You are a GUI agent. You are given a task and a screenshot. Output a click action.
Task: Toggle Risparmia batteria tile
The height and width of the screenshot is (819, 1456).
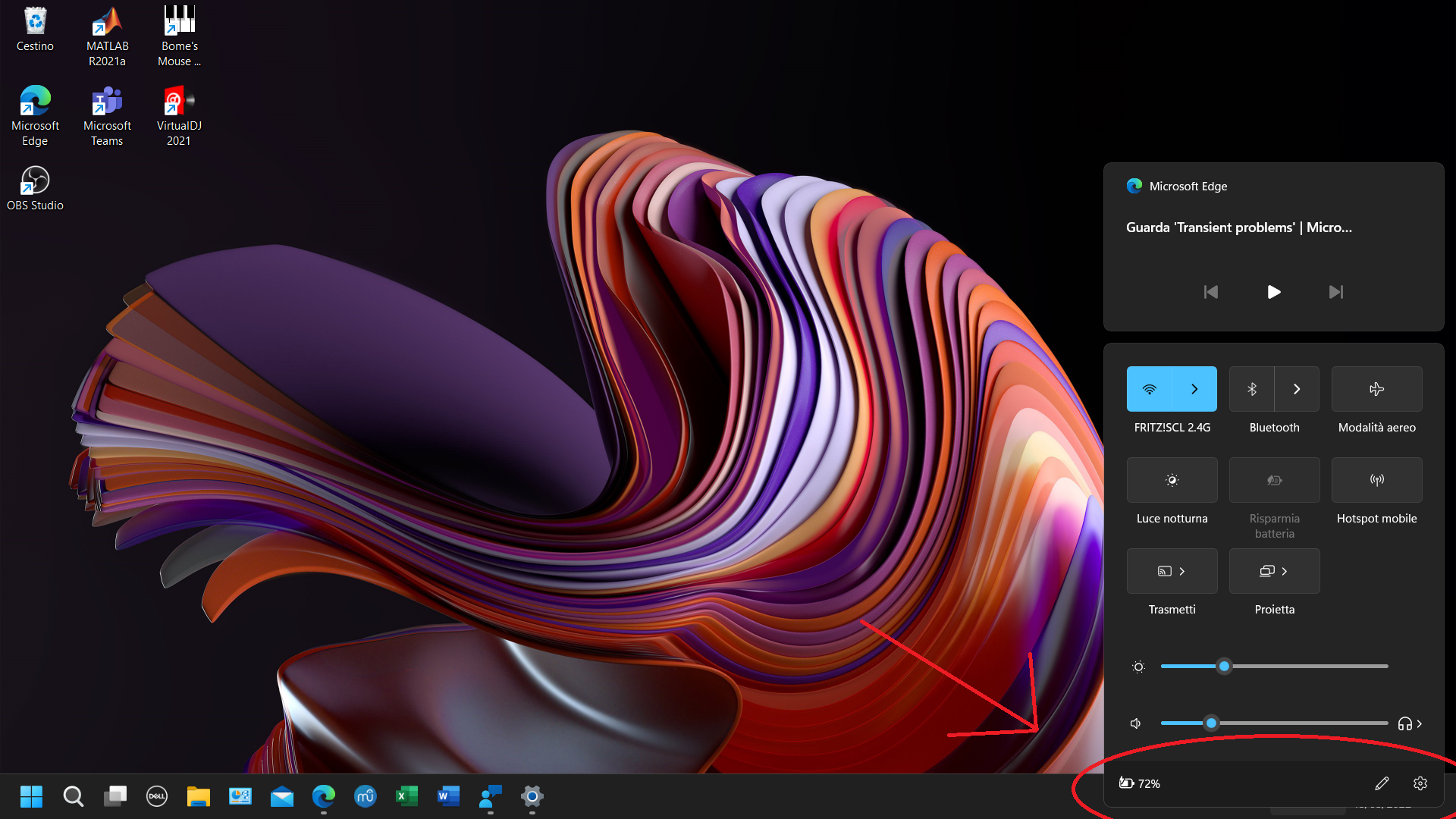pyautogui.click(x=1275, y=480)
